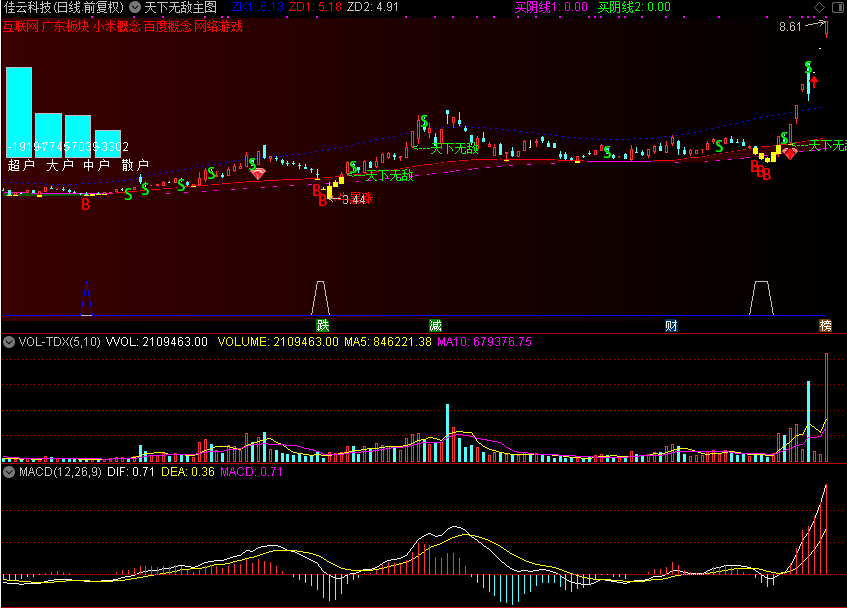Click the tallest red volume bar at far right
Image resolution: width=847 pixels, height=608 pixels.
(x=826, y=408)
